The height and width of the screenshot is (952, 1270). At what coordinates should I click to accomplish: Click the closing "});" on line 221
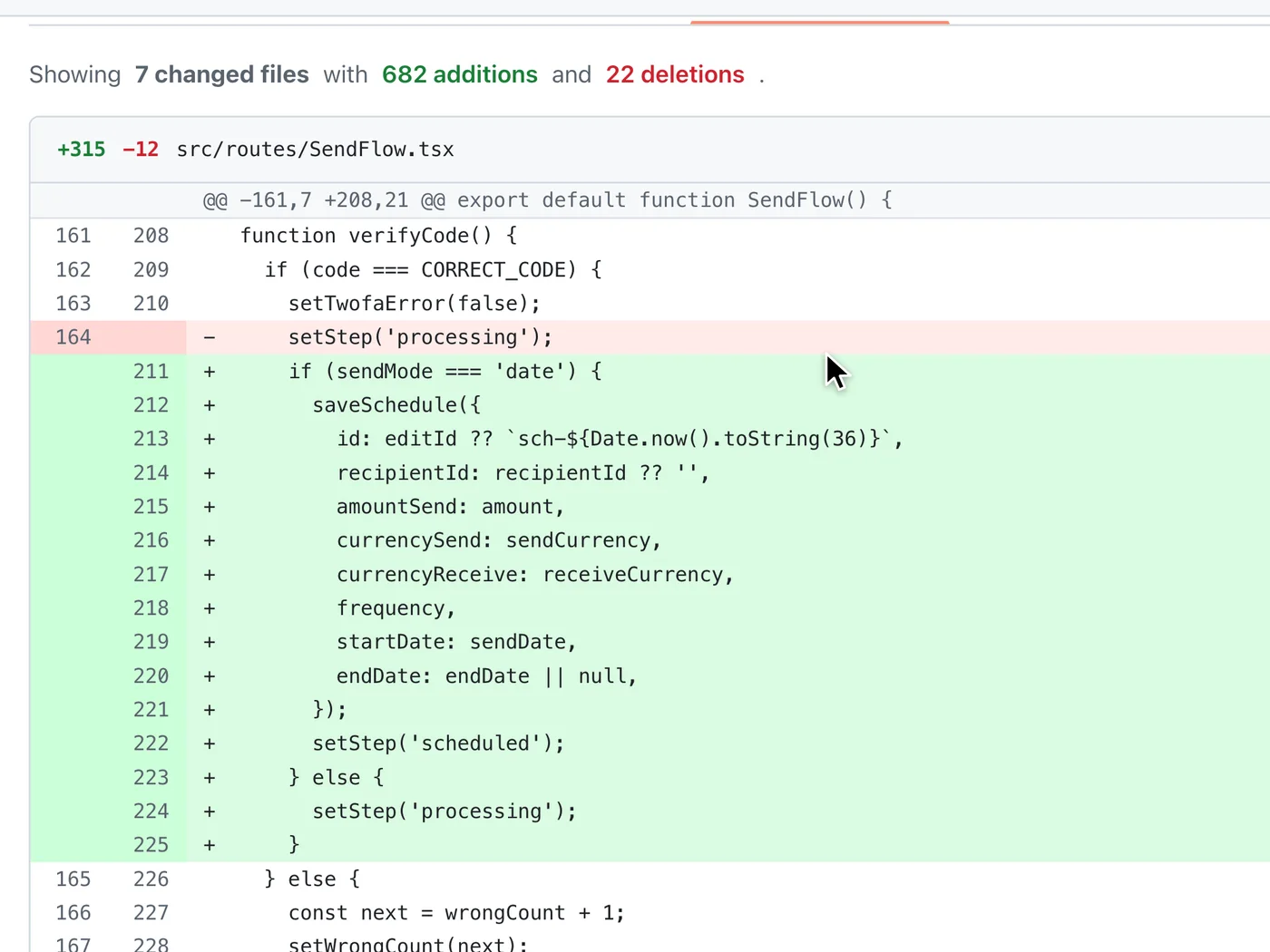click(x=330, y=710)
